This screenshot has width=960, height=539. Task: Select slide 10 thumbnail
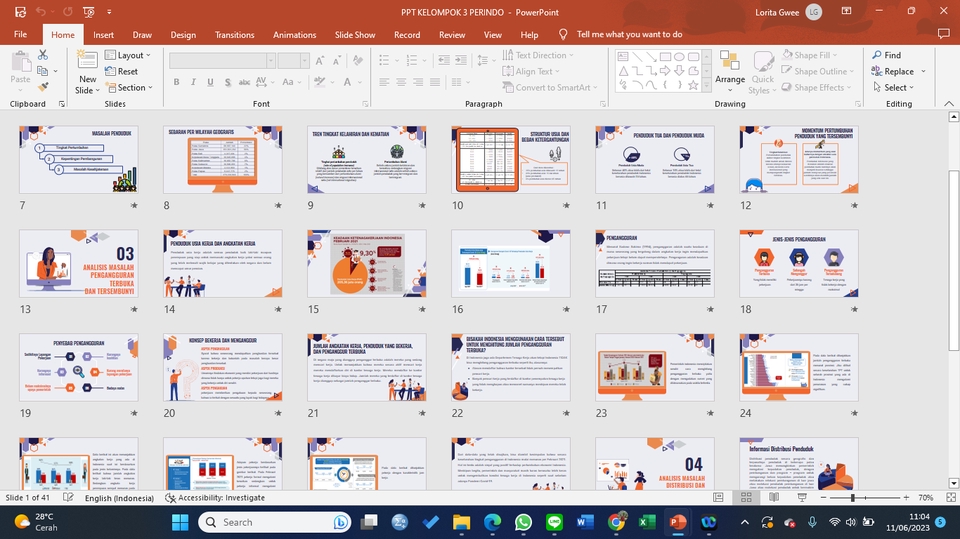click(511, 160)
